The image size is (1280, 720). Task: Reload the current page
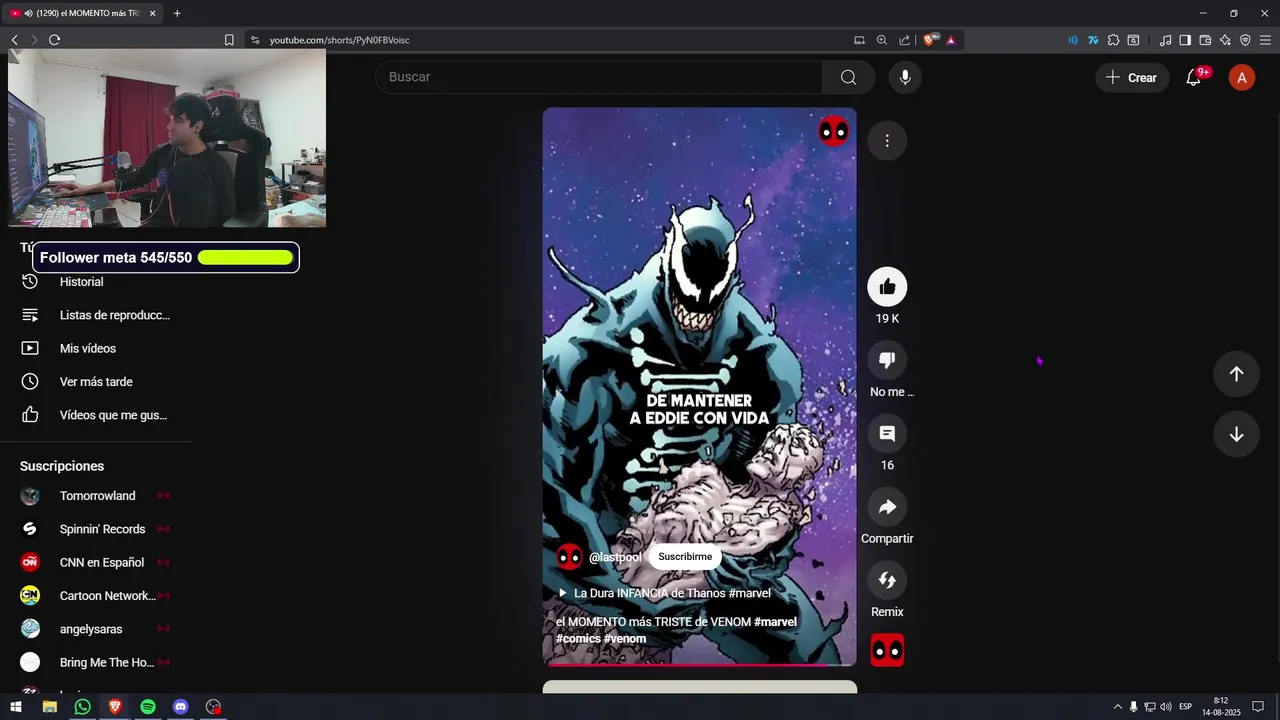point(54,40)
